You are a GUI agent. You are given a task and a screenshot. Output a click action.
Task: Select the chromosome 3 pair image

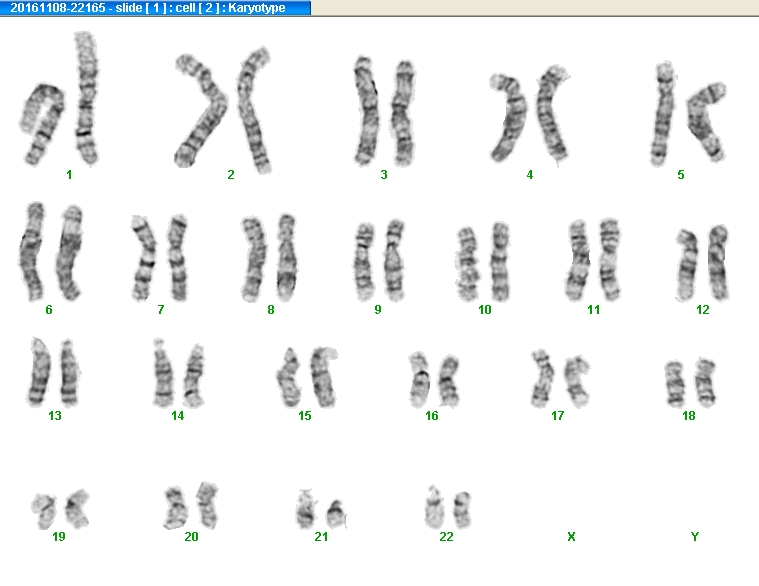385,112
